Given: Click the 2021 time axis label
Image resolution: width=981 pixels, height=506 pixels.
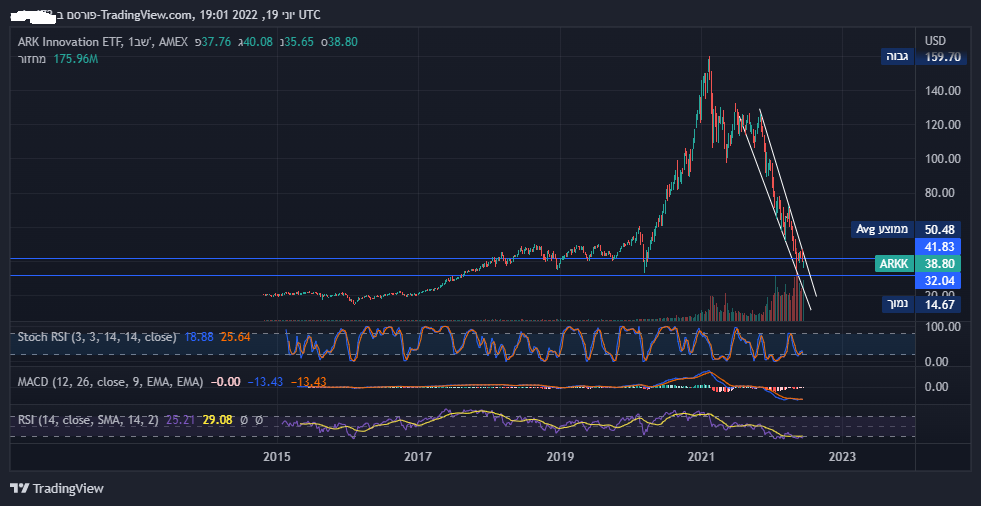Looking at the screenshot, I should coord(701,455).
